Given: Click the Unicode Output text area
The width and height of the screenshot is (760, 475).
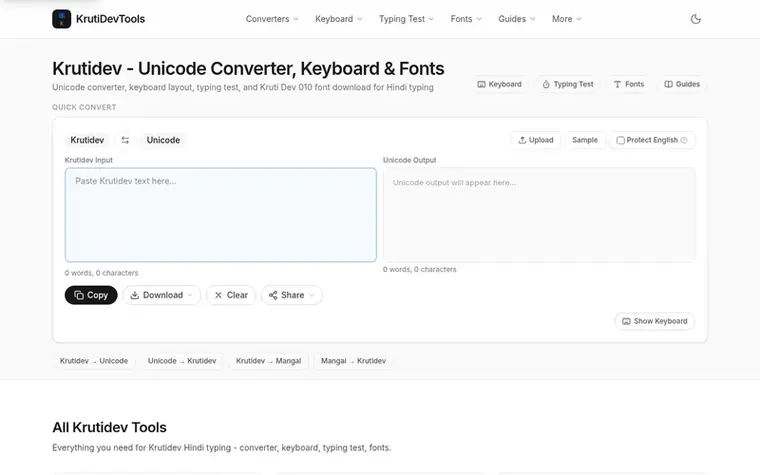Looking at the screenshot, I should [x=539, y=215].
